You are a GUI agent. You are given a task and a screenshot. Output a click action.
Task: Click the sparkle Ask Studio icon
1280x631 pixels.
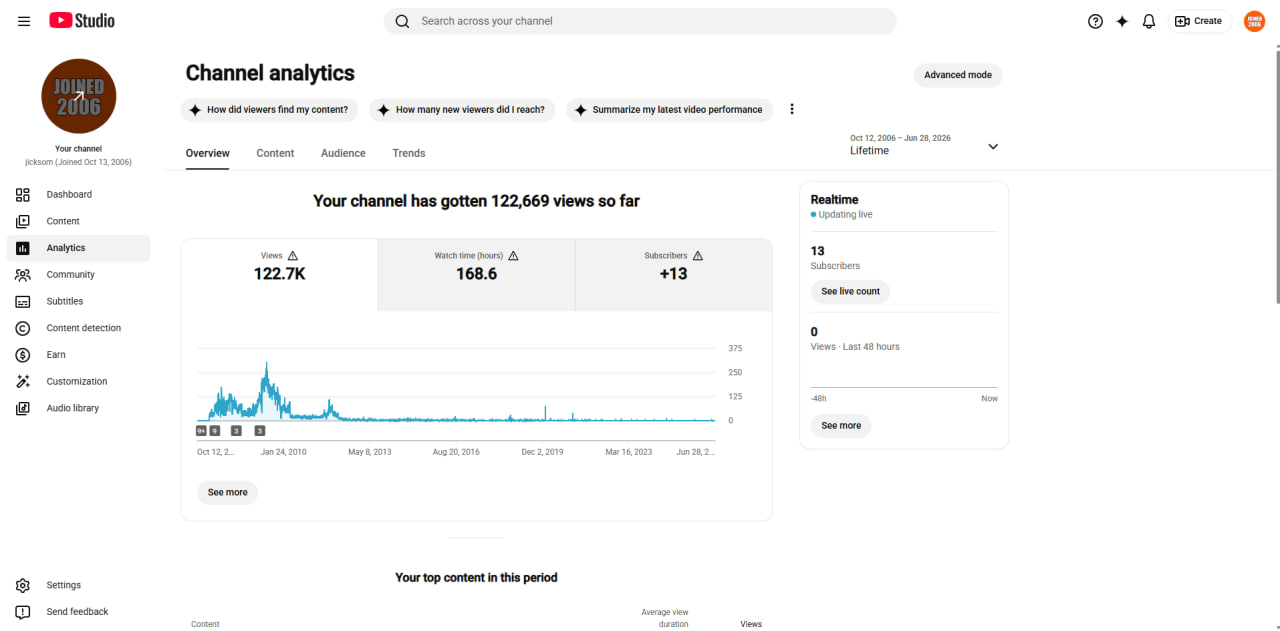point(1122,21)
